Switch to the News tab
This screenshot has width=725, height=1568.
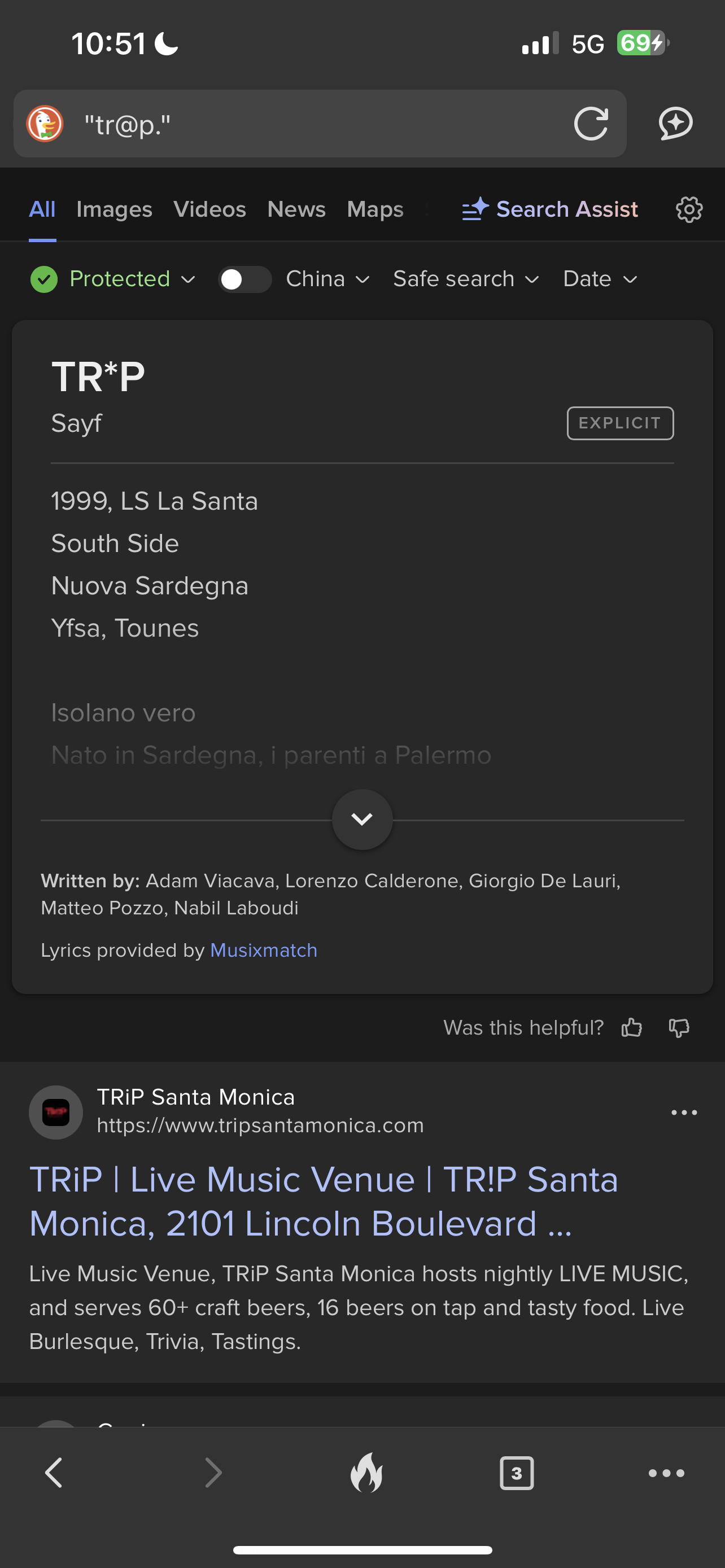point(296,209)
